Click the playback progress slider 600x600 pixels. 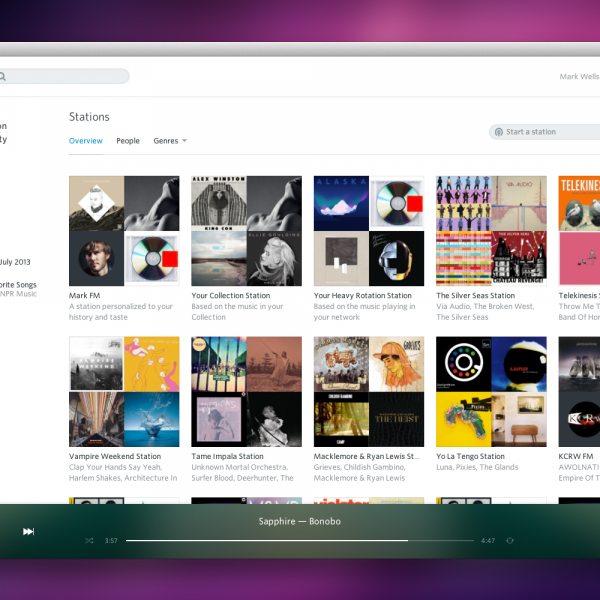[x=300, y=540]
